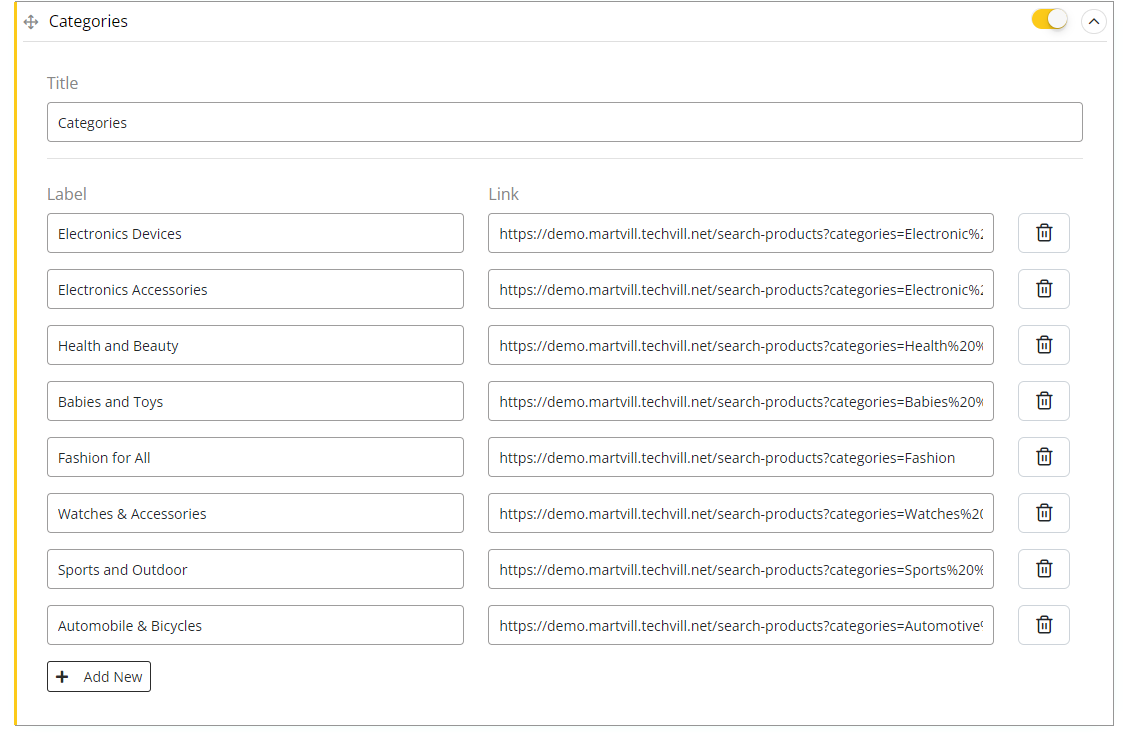This screenshot has width=1140, height=733.
Task: Click the Watches & Accessories label field
Action: pos(255,513)
